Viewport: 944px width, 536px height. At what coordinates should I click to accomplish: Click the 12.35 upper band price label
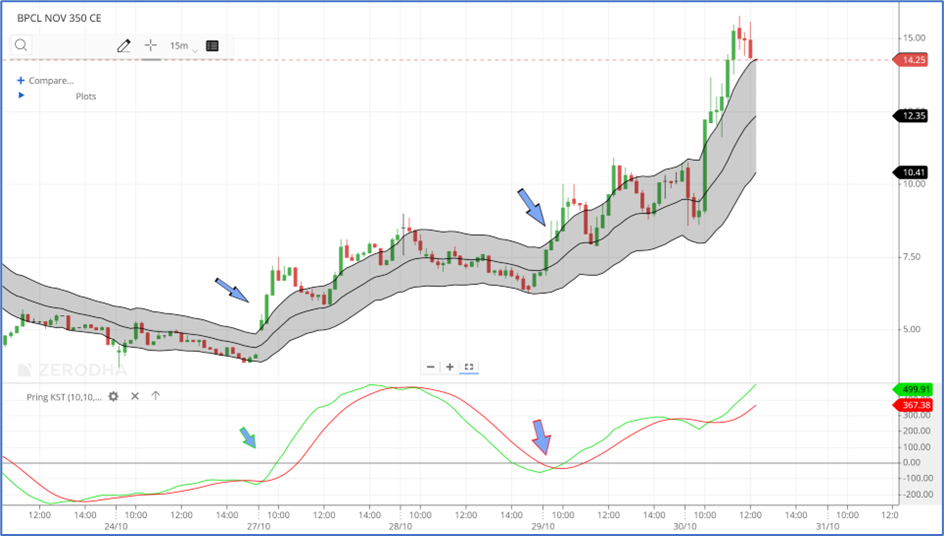pyautogui.click(x=910, y=116)
